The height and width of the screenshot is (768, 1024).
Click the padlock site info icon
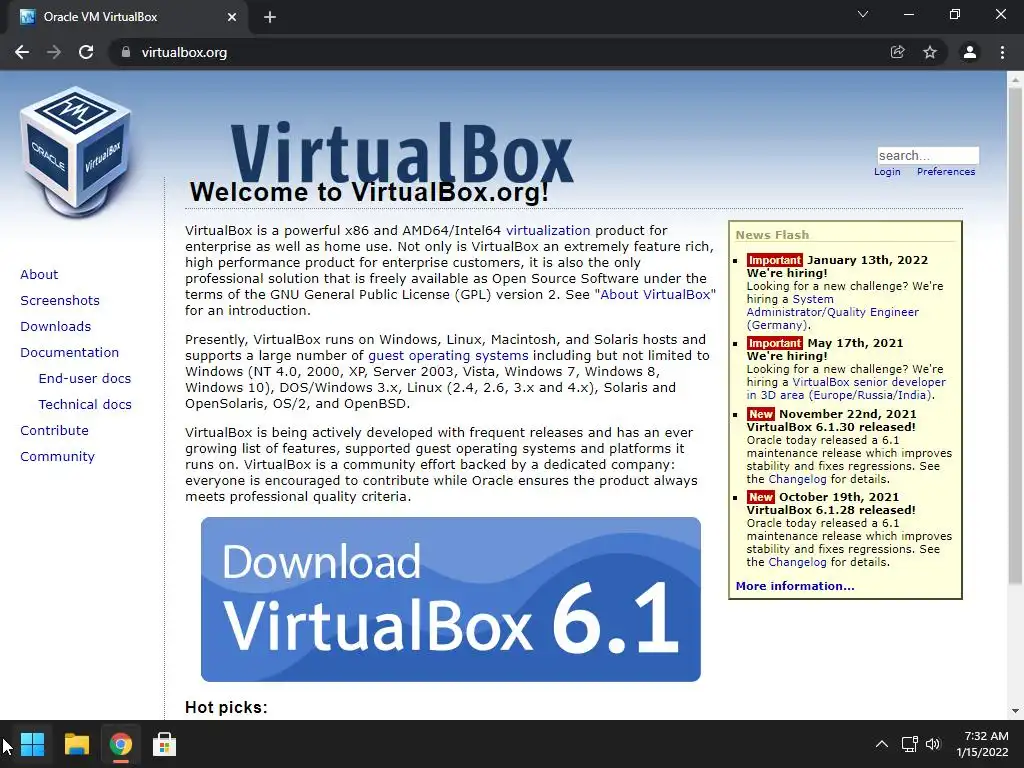[126, 52]
